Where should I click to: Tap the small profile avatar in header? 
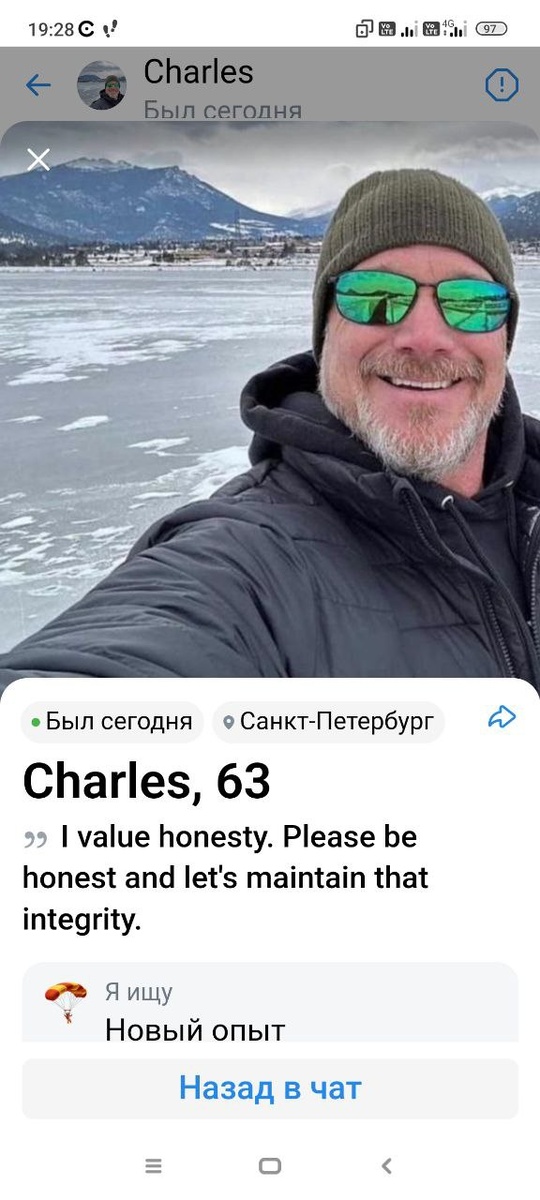[102, 86]
